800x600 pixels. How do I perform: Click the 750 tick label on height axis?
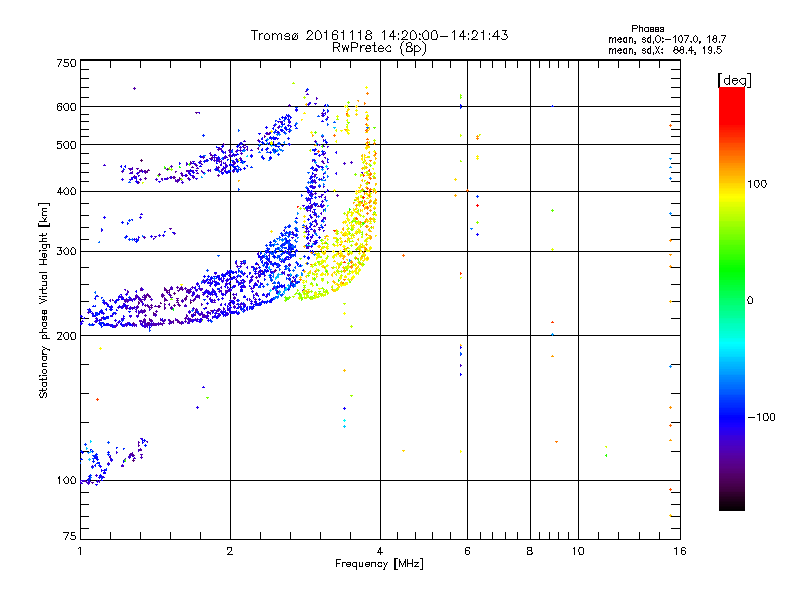(66, 63)
